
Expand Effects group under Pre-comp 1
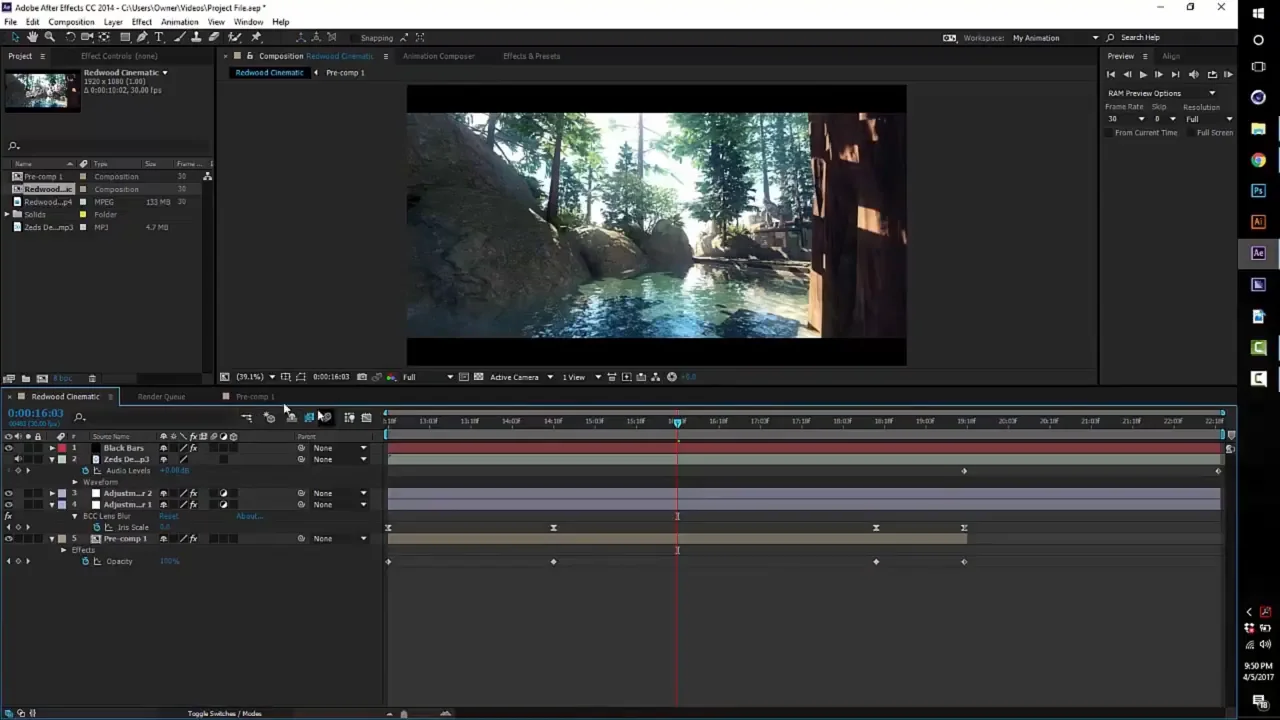point(63,550)
